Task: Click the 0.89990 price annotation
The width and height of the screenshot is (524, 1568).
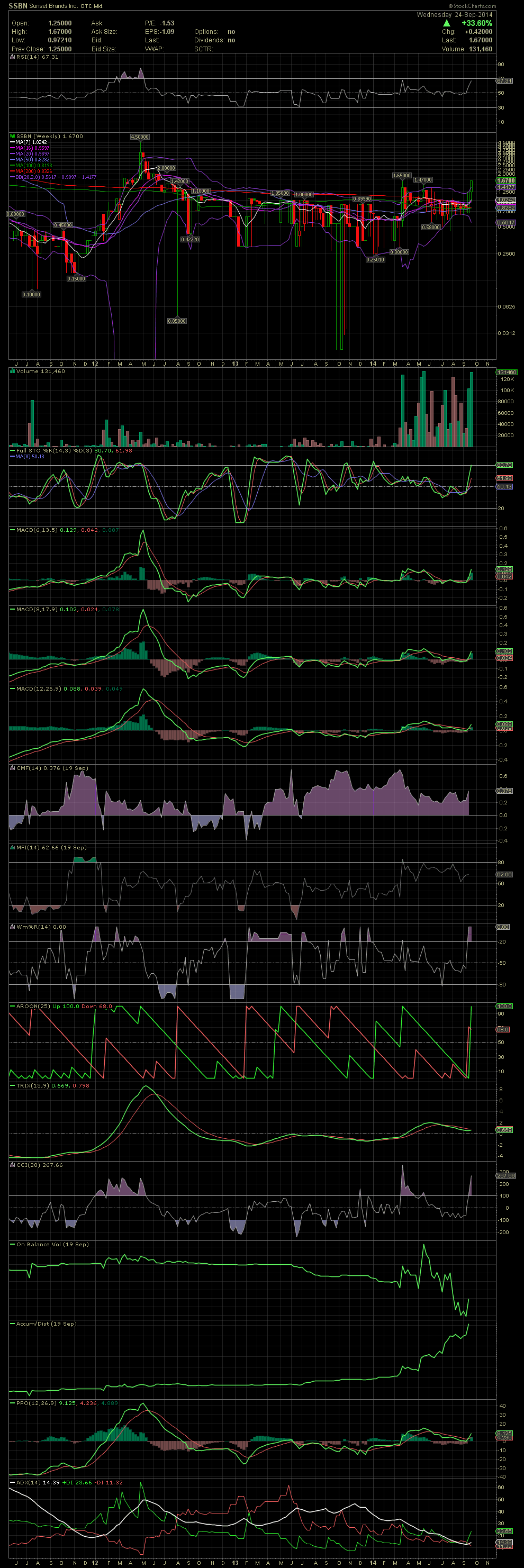Action: (x=362, y=198)
